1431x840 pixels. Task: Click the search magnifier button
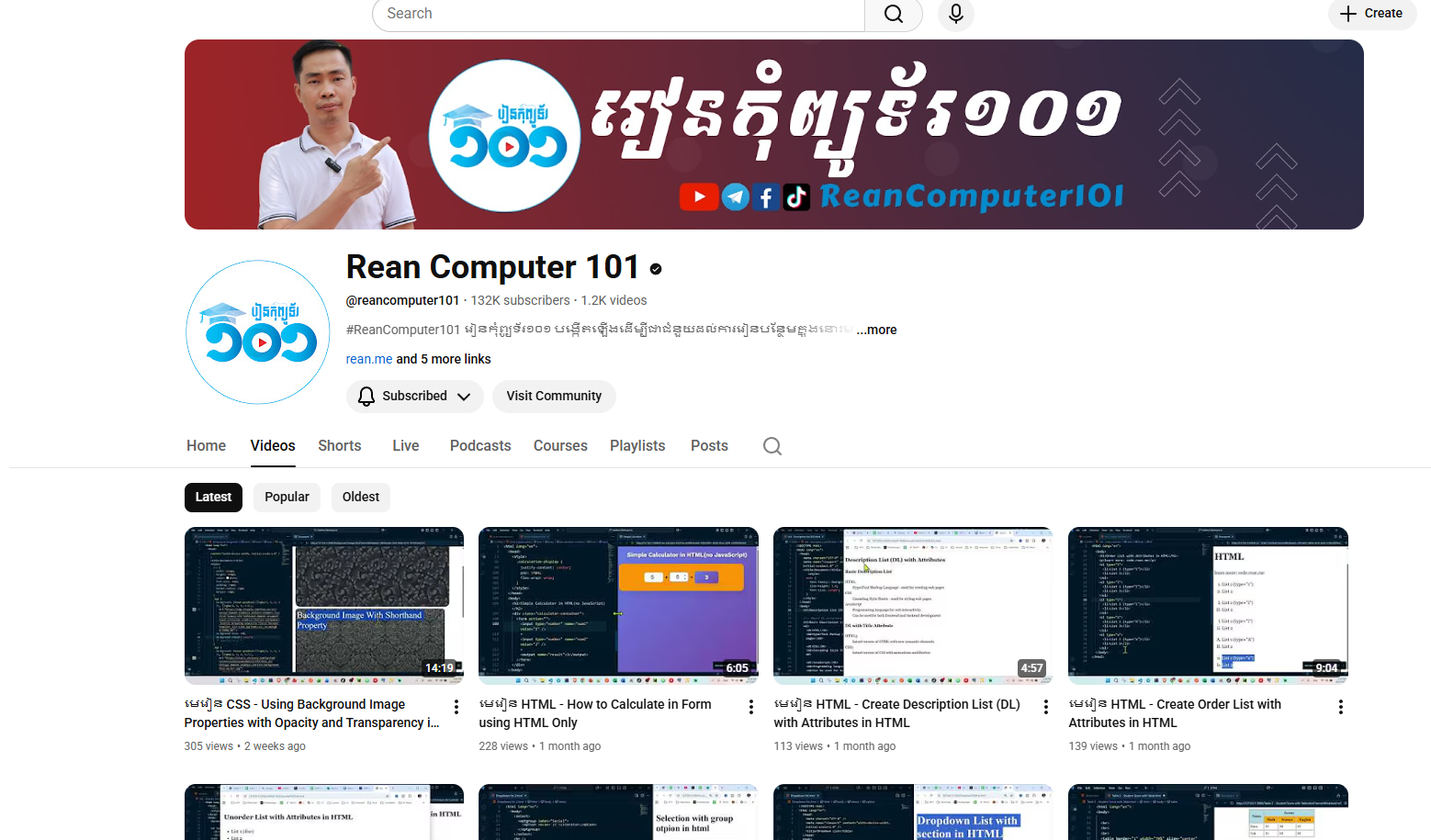coord(893,14)
